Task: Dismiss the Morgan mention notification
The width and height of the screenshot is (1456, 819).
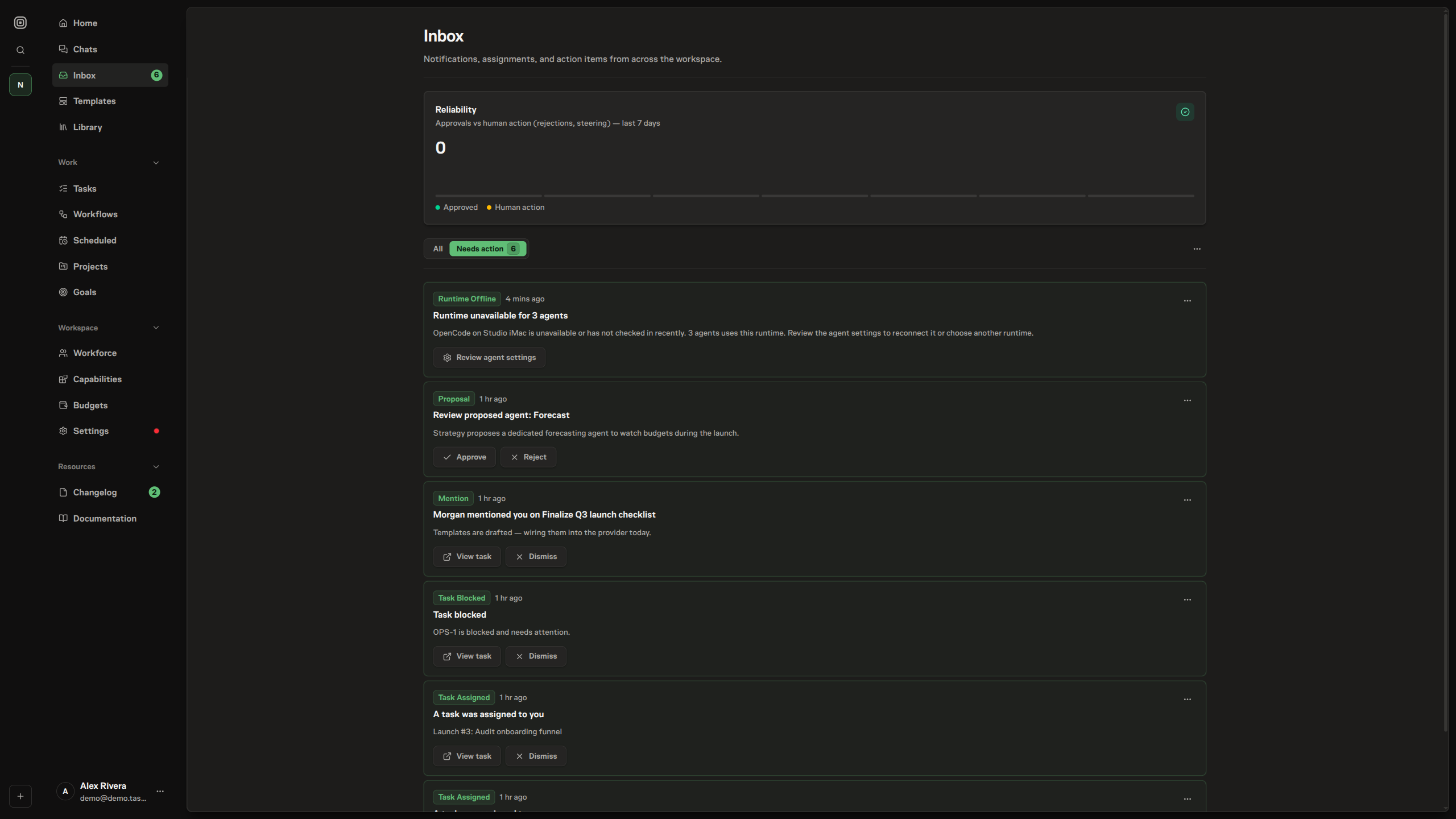Action: click(536, 557)
